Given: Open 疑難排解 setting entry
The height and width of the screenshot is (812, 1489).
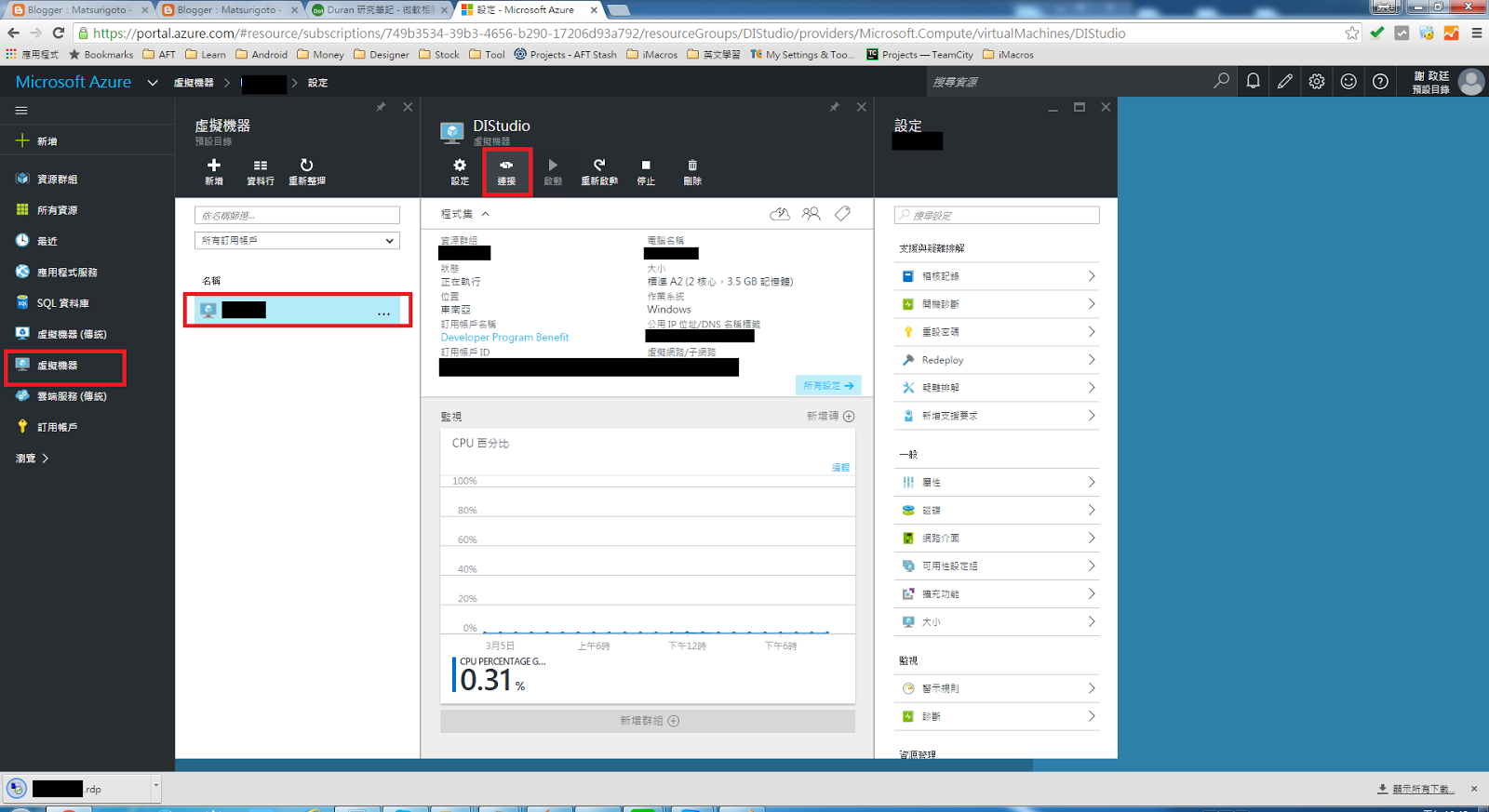Looking at the screenshot, I should (x=997, y=388).
